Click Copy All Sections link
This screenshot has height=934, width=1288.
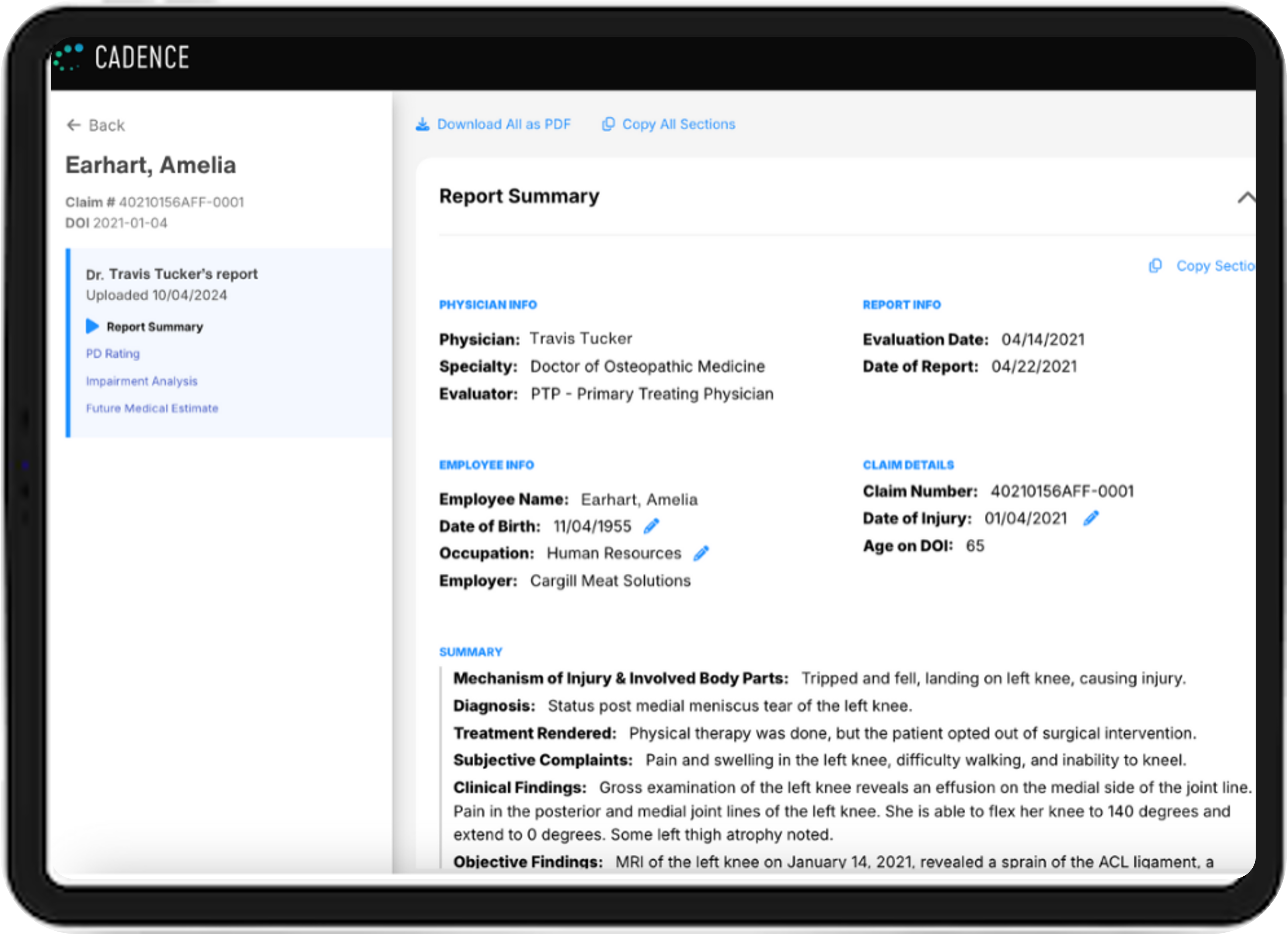click(x=678, y=124)
